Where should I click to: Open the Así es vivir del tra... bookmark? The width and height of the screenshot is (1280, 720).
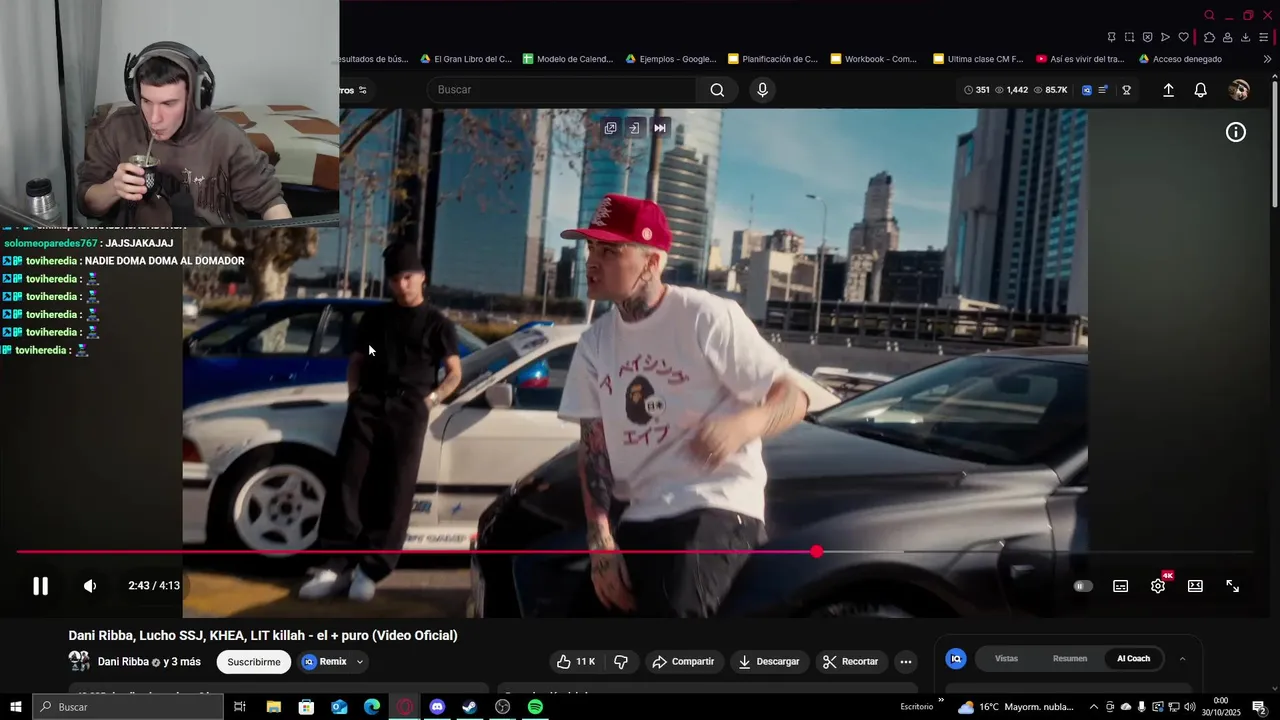(1081, 59)
